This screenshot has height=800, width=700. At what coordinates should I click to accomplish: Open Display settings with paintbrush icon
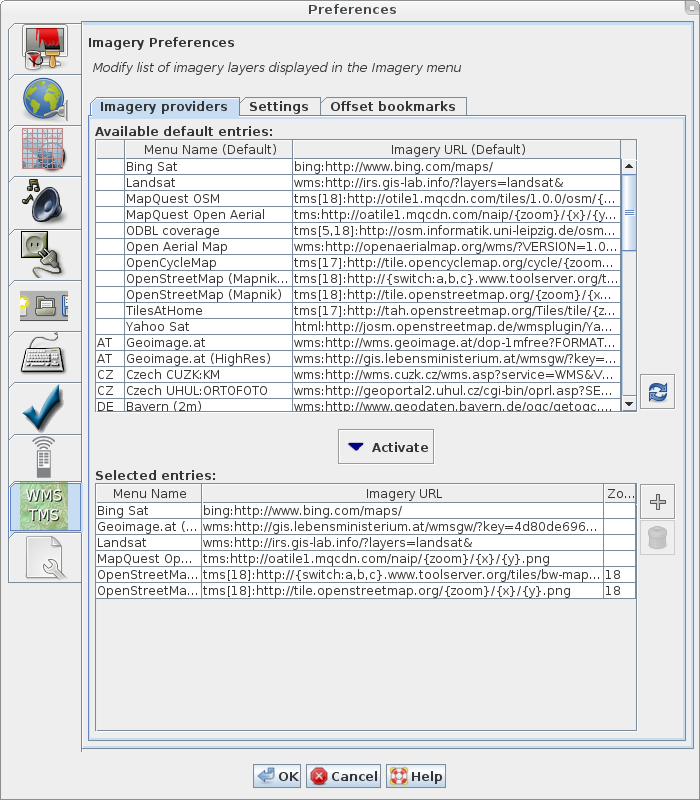[x=44, y=49]
